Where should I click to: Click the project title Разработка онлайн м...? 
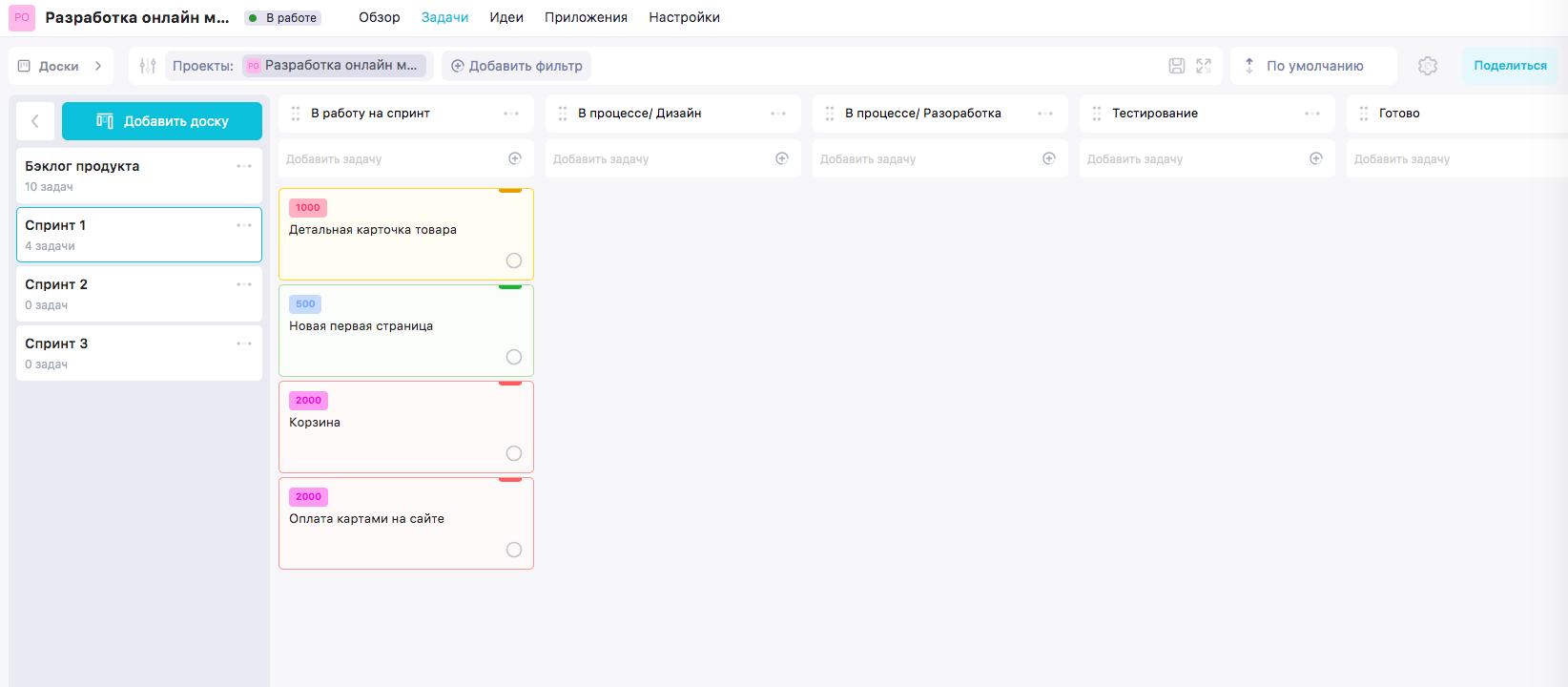(137, 17)
